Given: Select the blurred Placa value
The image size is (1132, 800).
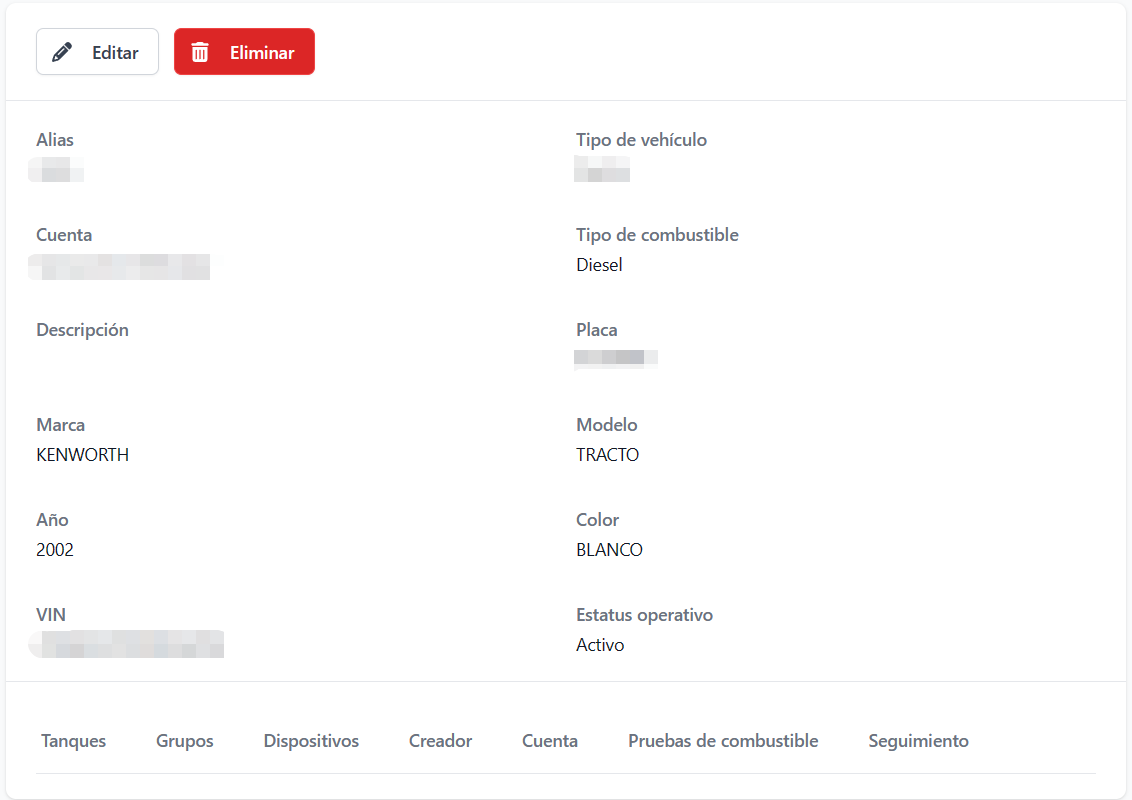Looking at the screenshot, I should point(616,358).
